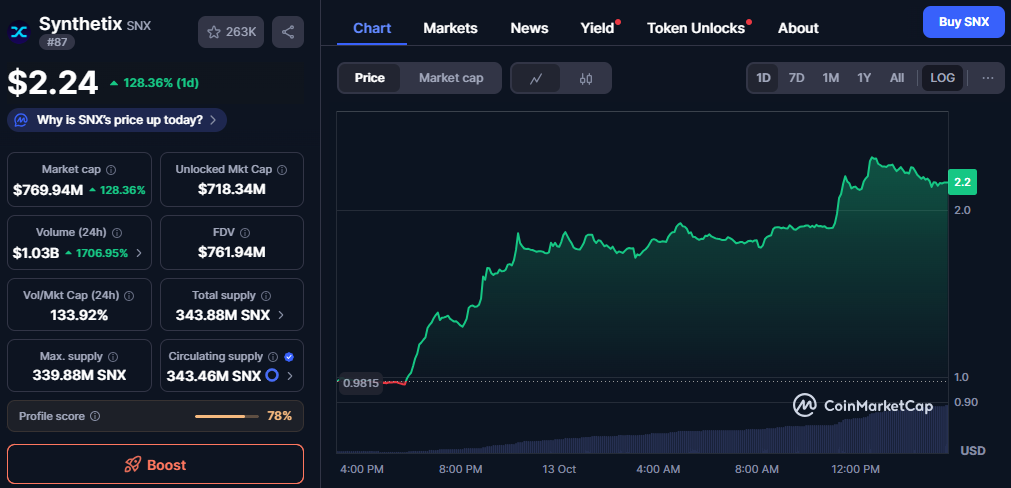
Task: Switch to the Token Unlocks tab
Action: pos(696,28)
